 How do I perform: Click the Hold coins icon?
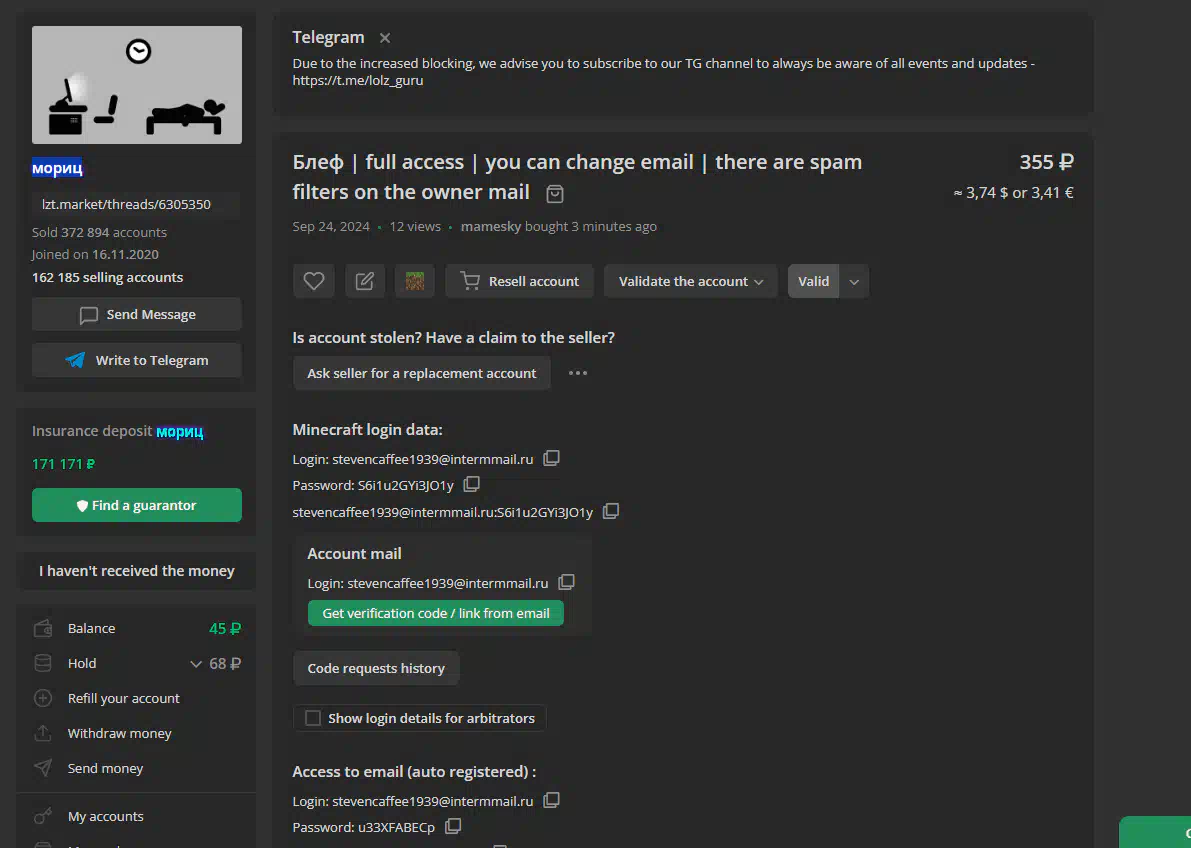pos(43,663)
